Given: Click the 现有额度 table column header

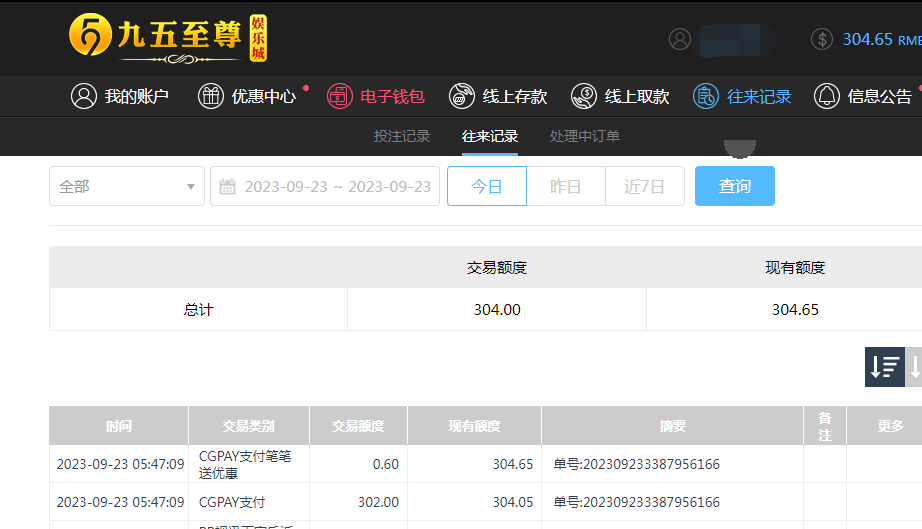Looking at the screenshot, I should [x=474, y=426].
